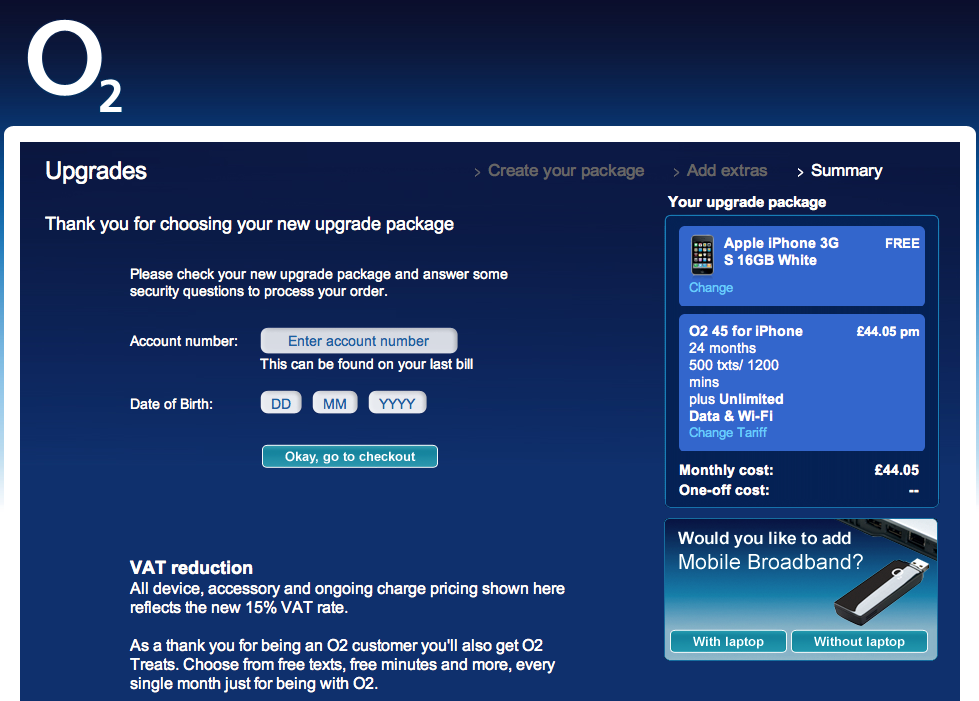979x701 pixels.
Task: Click Change link under Apple iPhone
Action: (x=711, y=288)
